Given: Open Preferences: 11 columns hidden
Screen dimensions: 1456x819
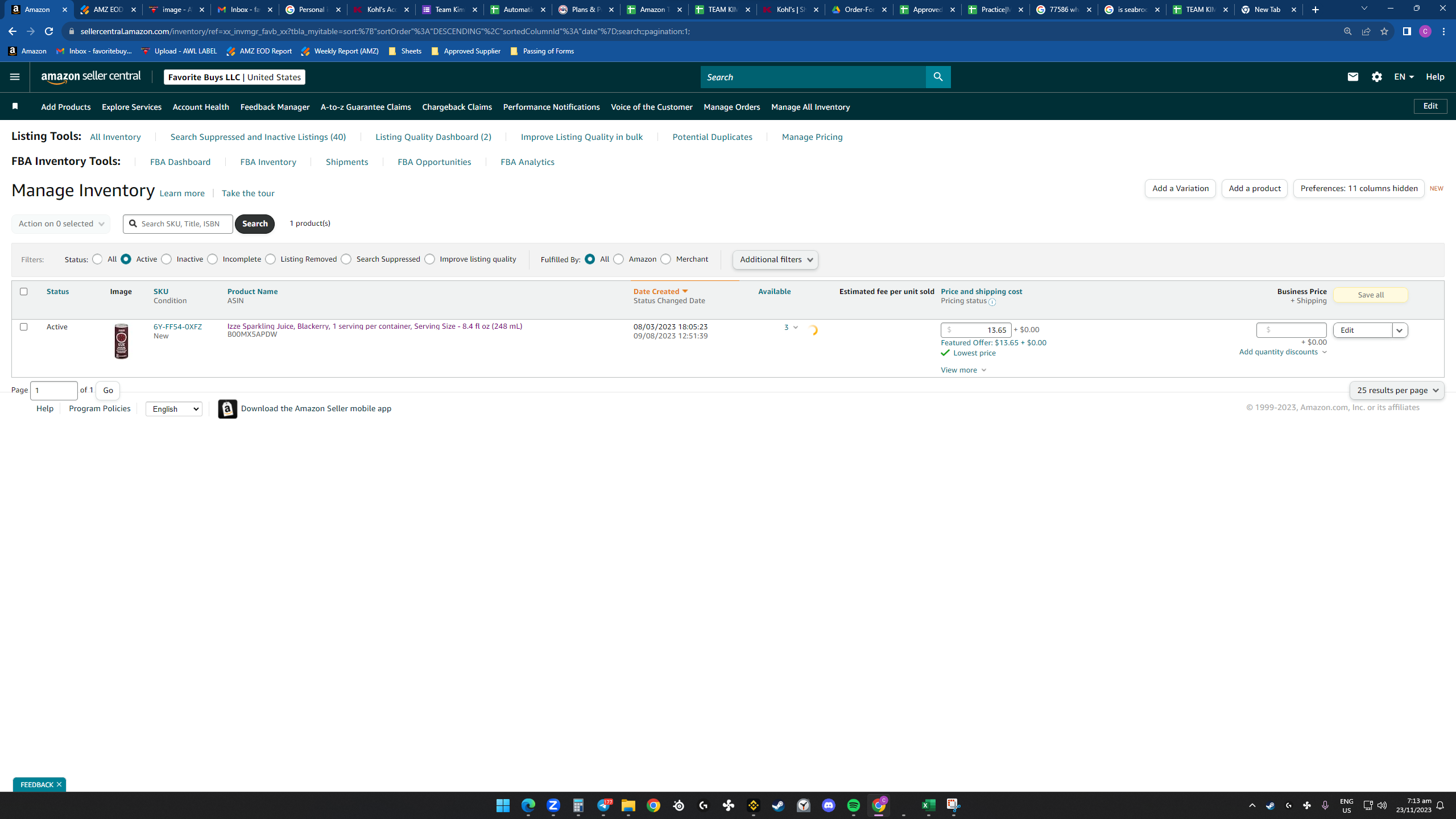Looking at the screenshot, I should (1359, 188).
